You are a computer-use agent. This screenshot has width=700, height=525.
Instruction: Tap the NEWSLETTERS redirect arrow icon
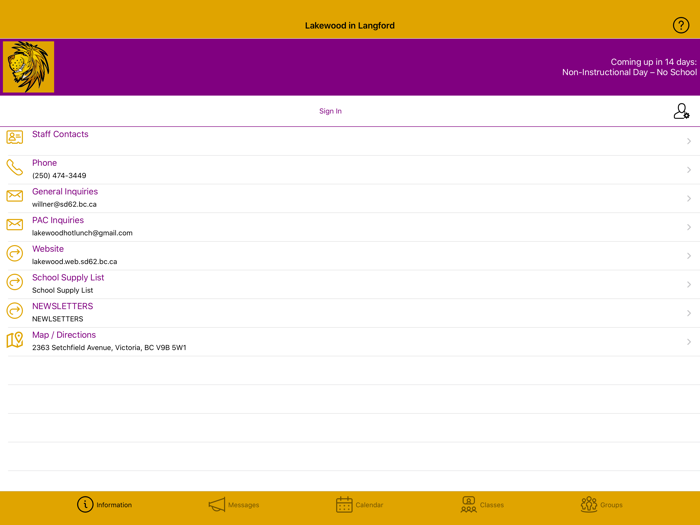[15, 310]
